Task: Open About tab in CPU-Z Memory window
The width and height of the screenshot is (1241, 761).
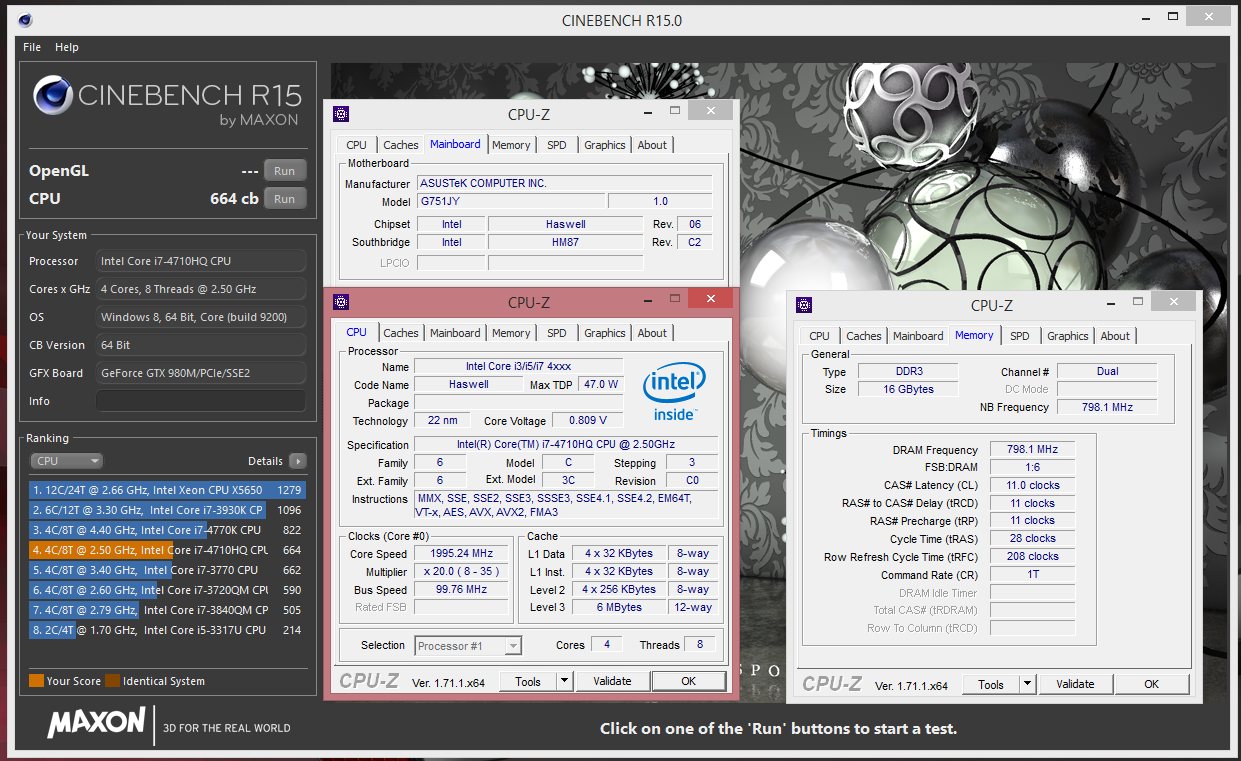Action: [1115, 336]
